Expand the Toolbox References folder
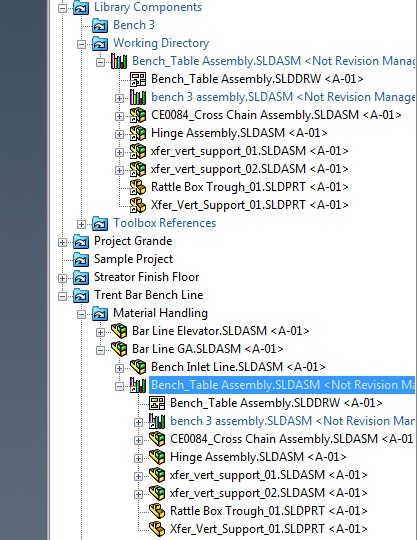The height and width of the screenshot is (540, 417). [81, 224]
